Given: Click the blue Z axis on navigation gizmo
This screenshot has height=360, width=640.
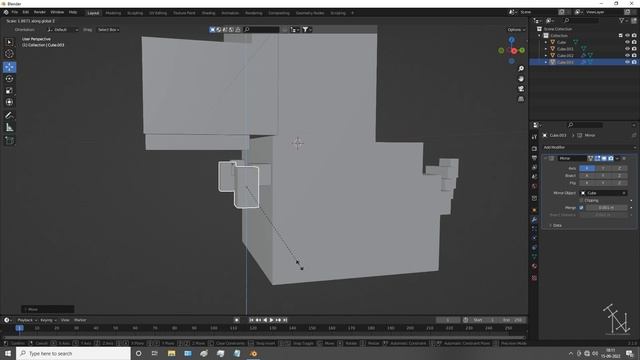Looking at the screenshot, I should [511, 40].
